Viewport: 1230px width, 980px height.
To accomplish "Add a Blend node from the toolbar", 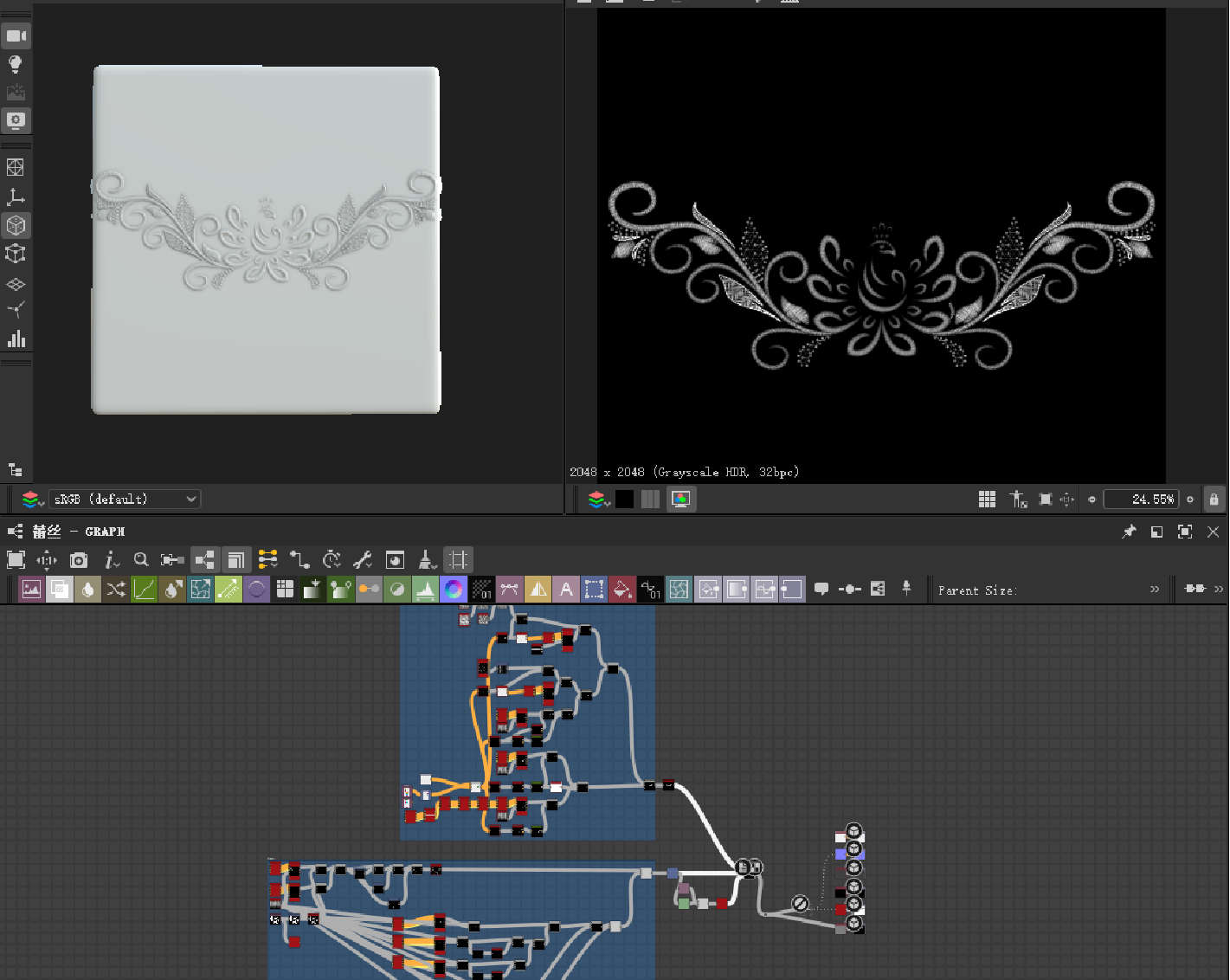I will (x=60, y=590).
